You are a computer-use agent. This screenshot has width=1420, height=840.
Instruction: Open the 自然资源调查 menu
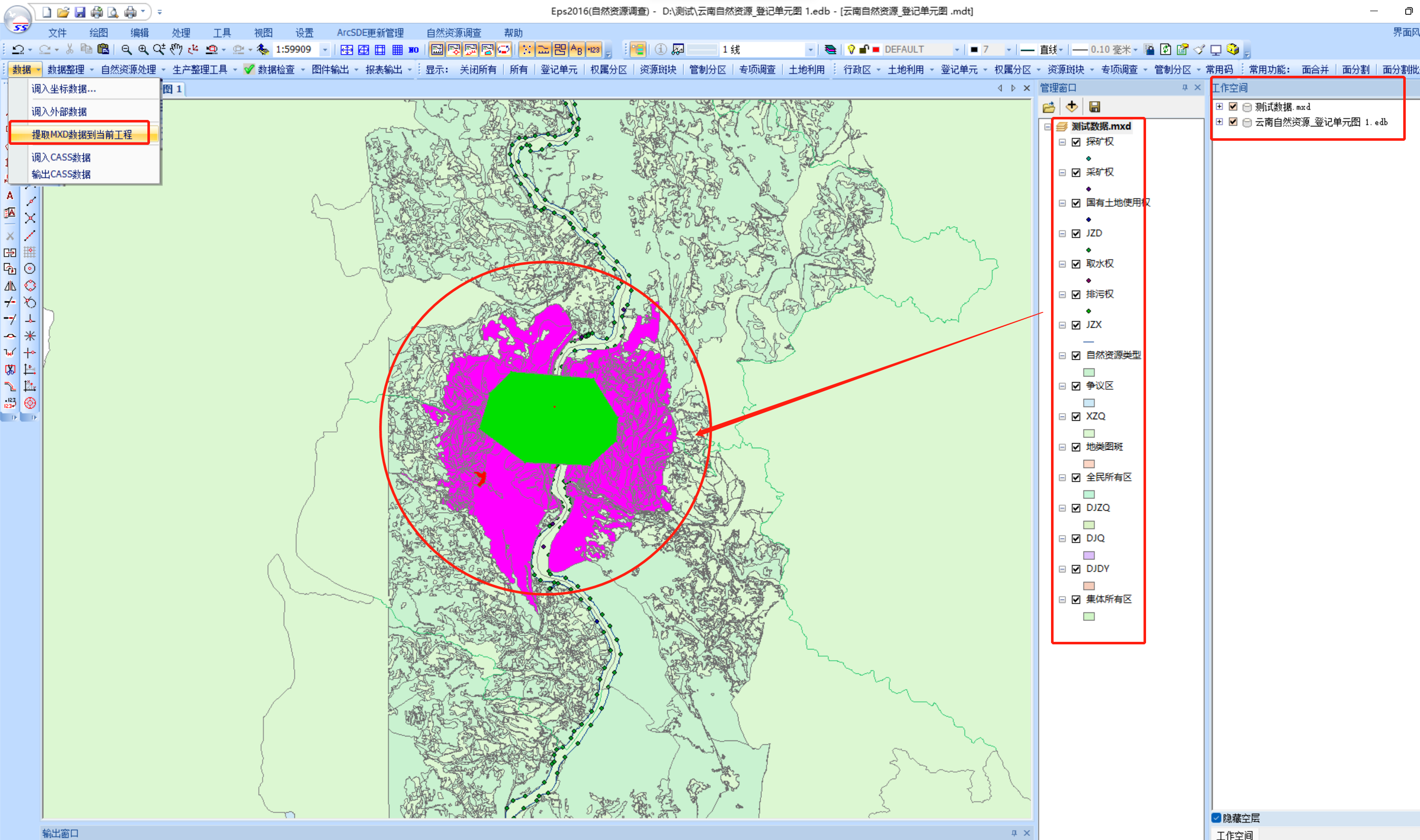coord(454,33)
